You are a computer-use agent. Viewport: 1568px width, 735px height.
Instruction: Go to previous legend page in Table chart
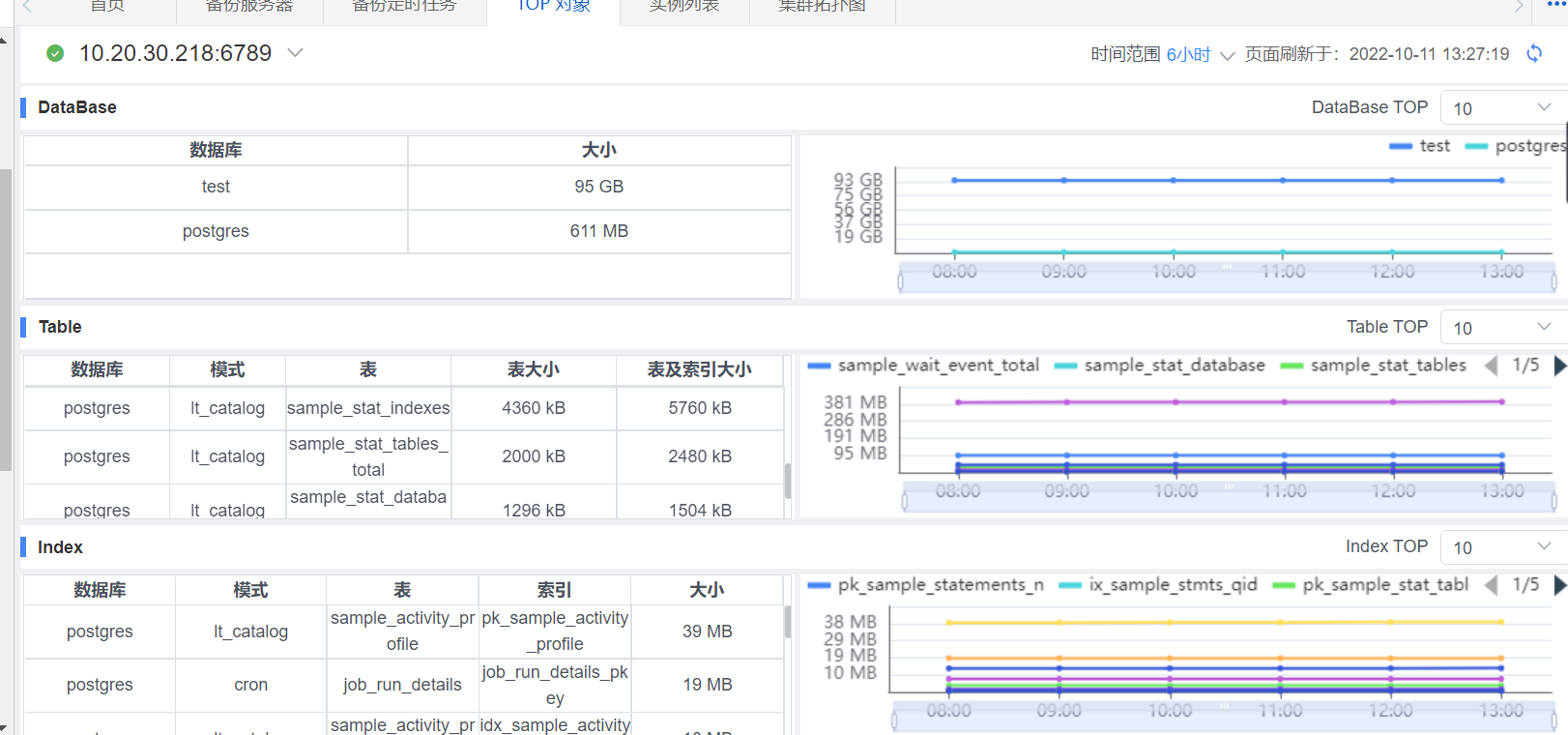click(1491, 366)
